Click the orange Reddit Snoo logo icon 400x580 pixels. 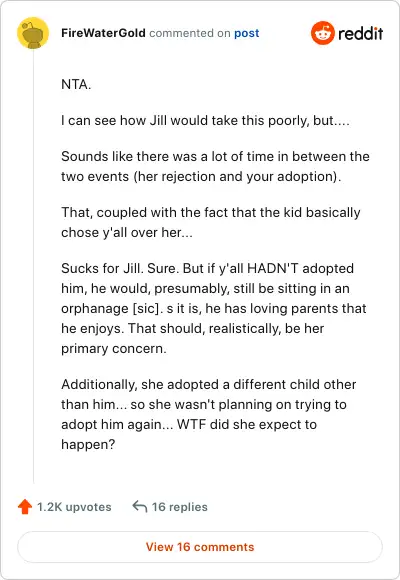coord(323,33)
